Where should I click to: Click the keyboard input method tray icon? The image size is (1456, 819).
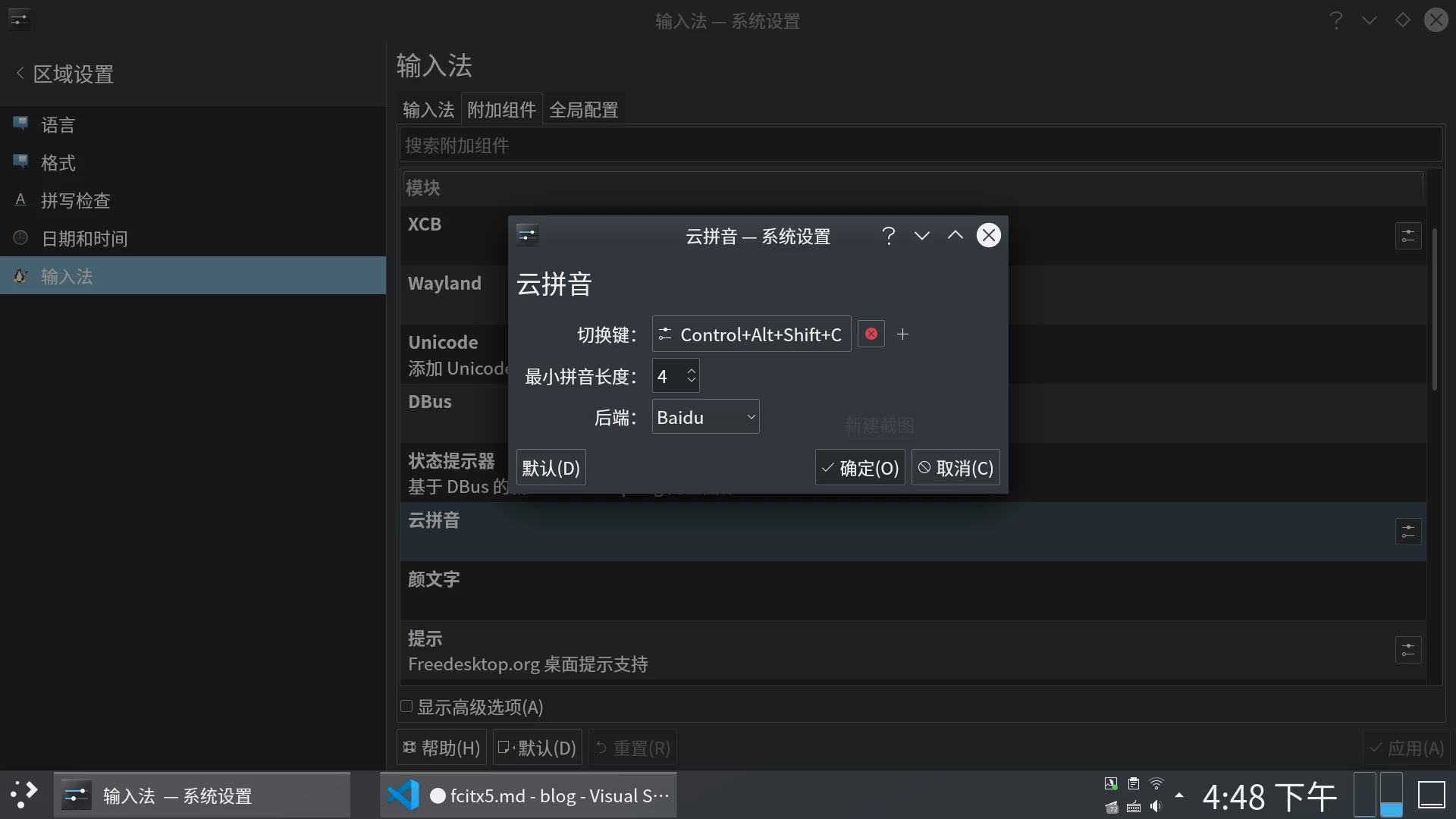[x=1134, y=806]
